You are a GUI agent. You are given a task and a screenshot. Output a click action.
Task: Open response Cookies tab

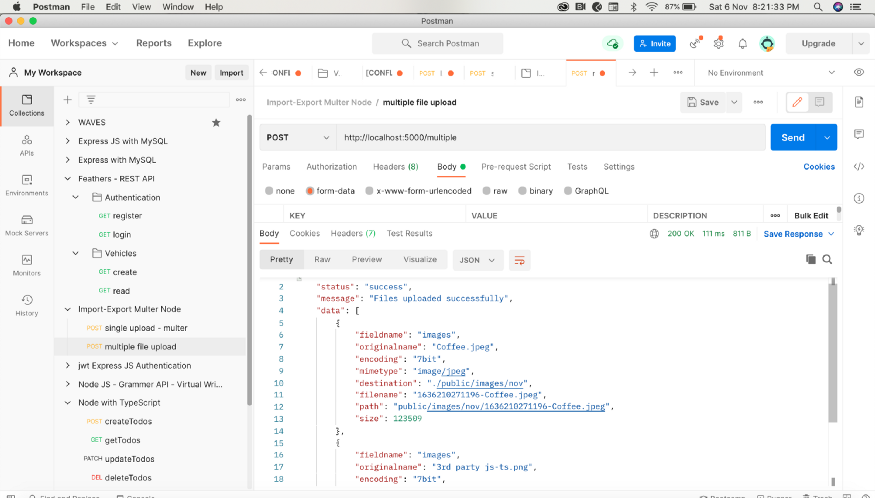305,233
